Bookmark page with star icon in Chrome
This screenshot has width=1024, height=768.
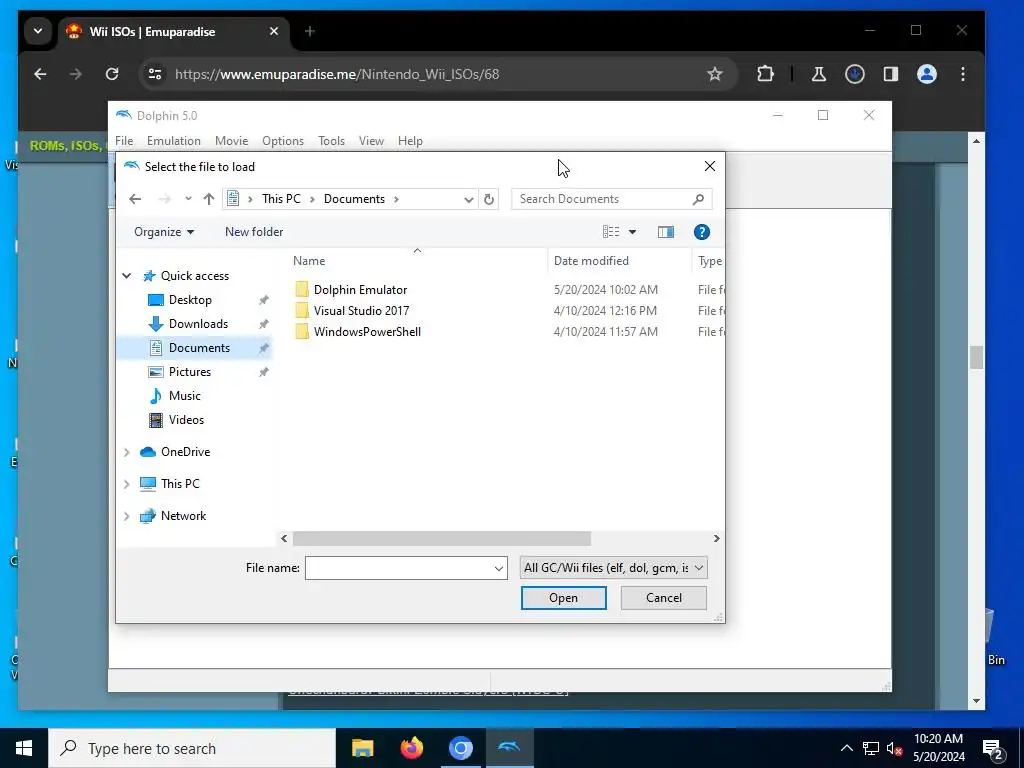pyautogui.click(x=714, y=74)
